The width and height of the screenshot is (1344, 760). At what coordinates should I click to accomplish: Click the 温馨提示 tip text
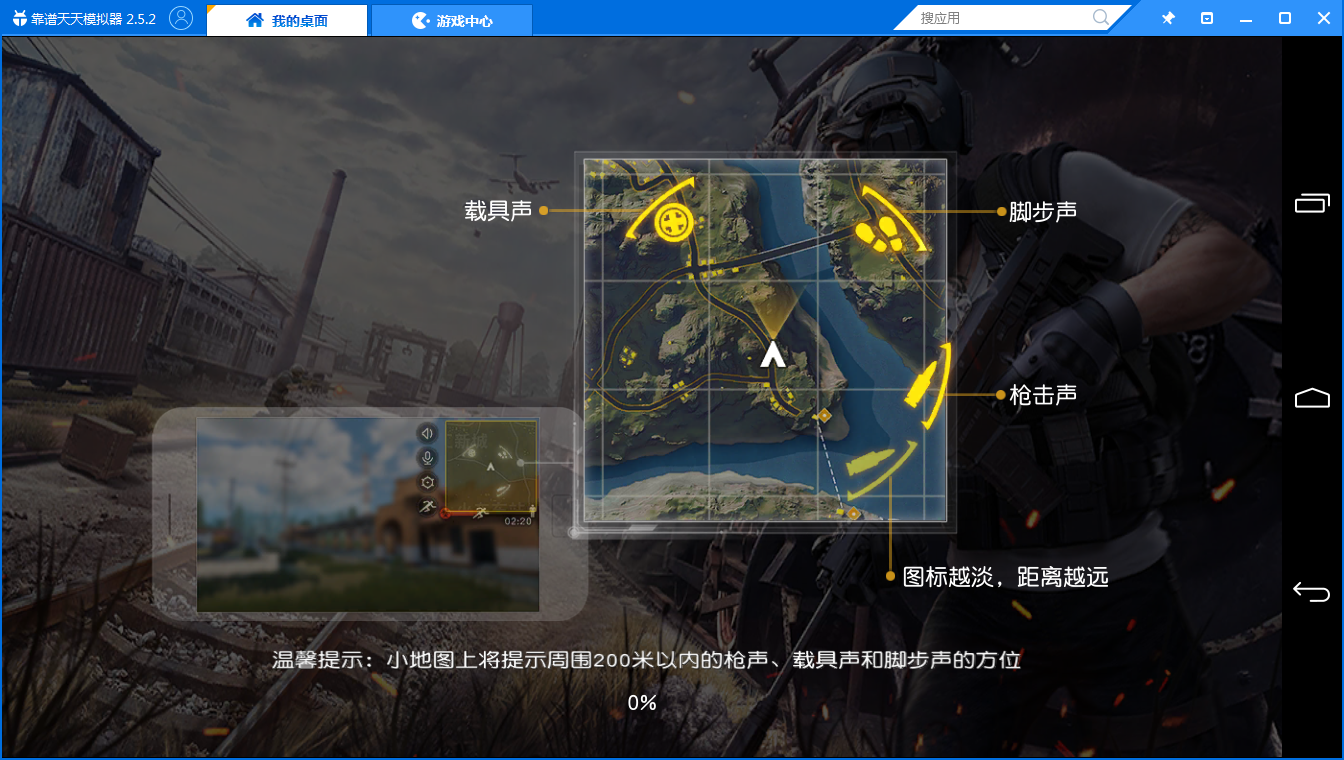point(647,660)
